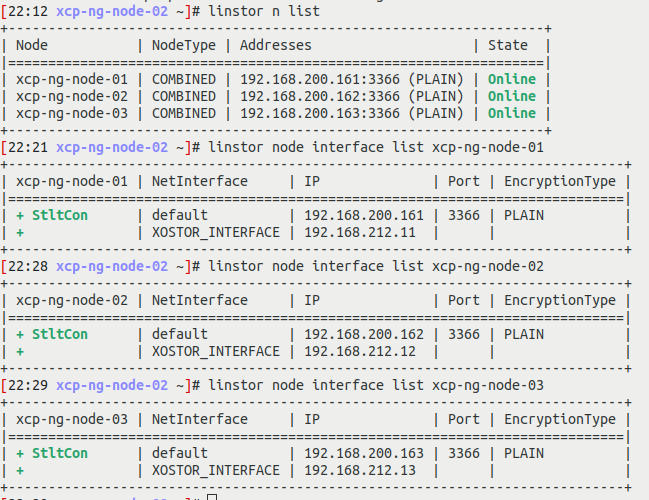Screen dimensions: 649x500
Task: Click the State column header
Action: pyautogui.click(x=508, y=45)
